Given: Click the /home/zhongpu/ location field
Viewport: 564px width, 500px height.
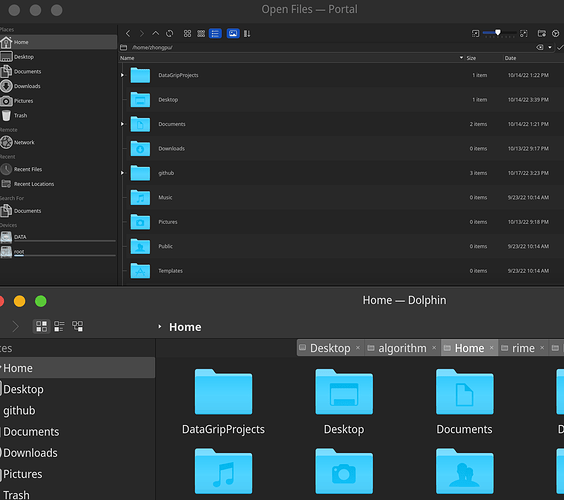Looking at the screenshot, I should 327,47.
